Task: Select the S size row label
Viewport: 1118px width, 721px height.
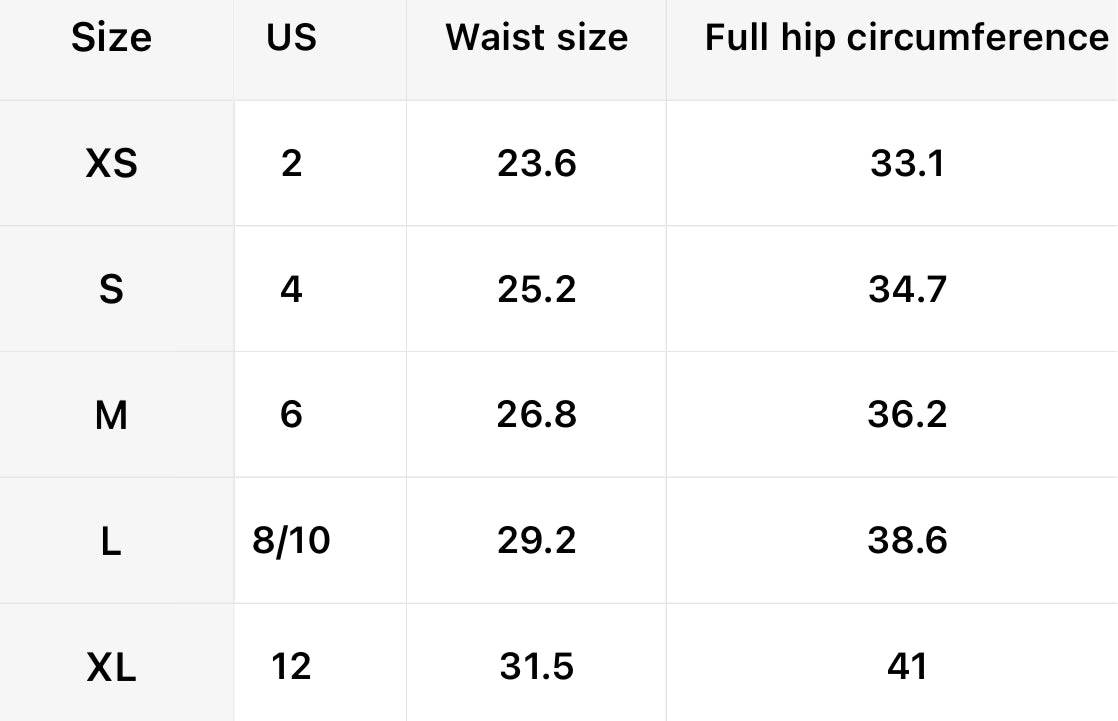Action: (x=111, y=289)
